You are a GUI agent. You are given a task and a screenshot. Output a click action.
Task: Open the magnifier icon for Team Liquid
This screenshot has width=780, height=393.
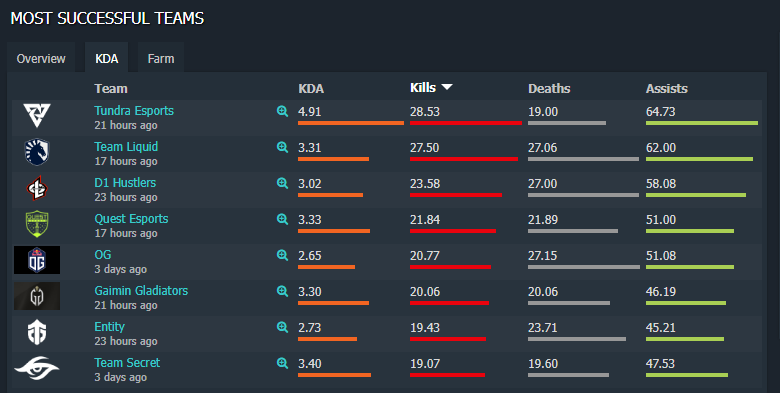coord(283,147)
